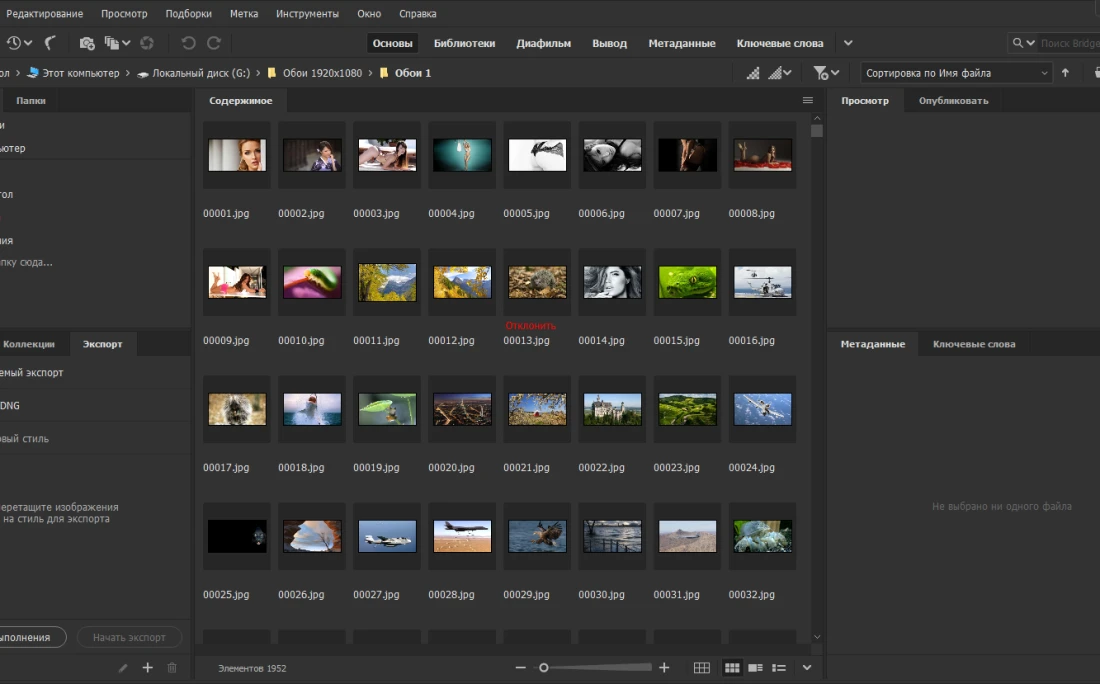Switch to thumbnails view mode
The image size is (1100, 684).
(x=732, y=667)
